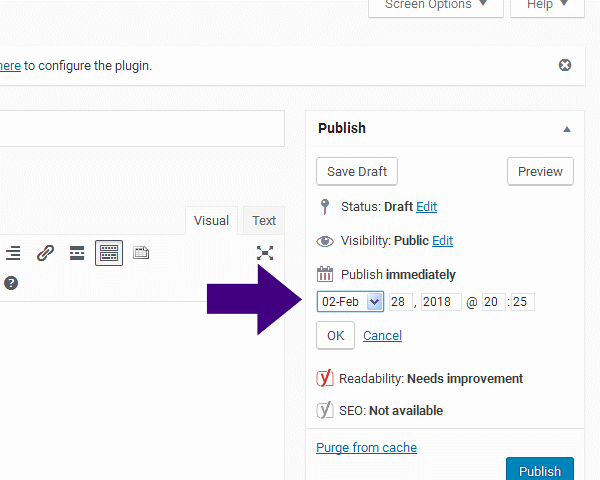
Task: Click the year field showing 2018
Action: pos(441,301)
